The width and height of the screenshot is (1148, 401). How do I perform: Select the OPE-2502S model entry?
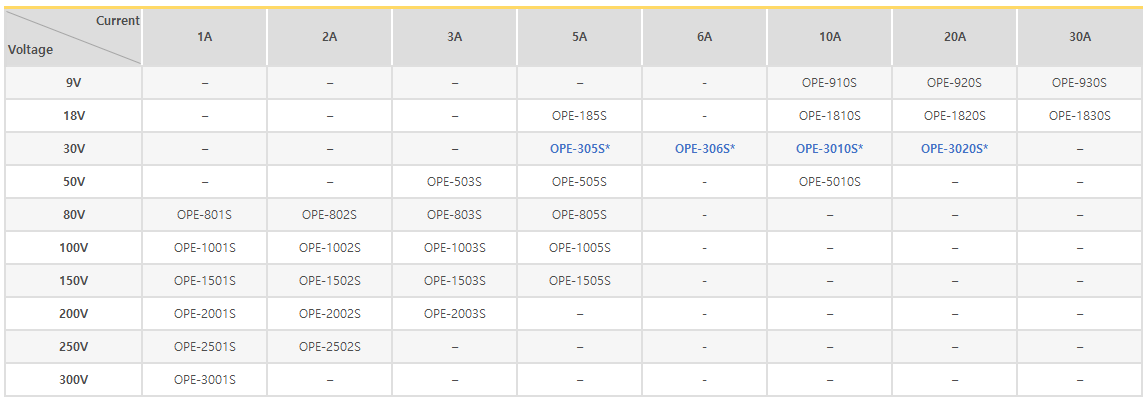(330, 347)
